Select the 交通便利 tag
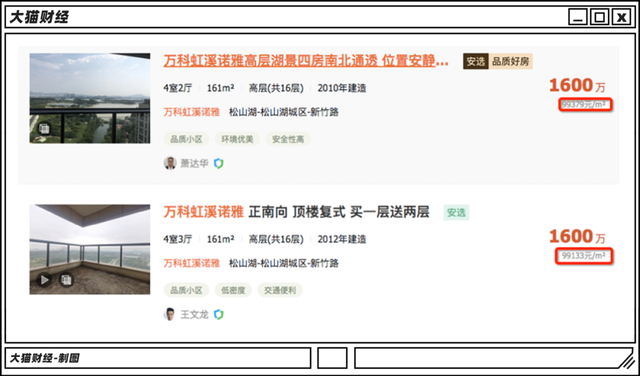The width and height of the screenshot is (640, 376). click(x=280, y=290)
